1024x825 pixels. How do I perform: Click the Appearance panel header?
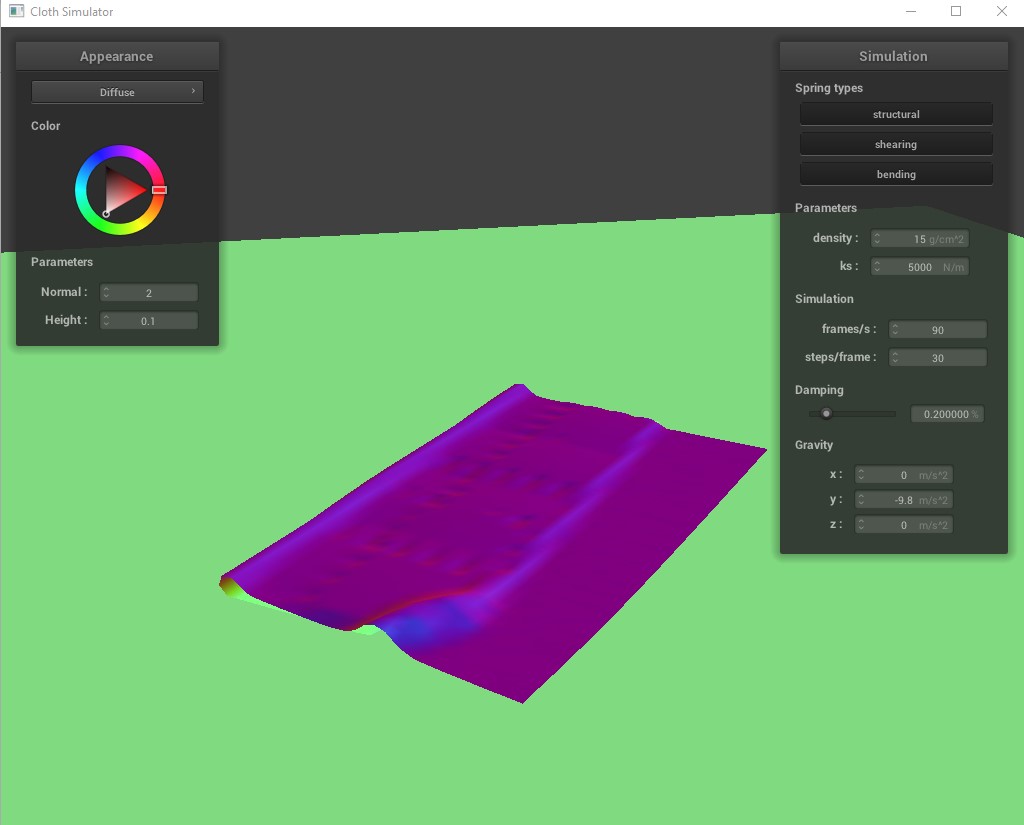[117, 56]
